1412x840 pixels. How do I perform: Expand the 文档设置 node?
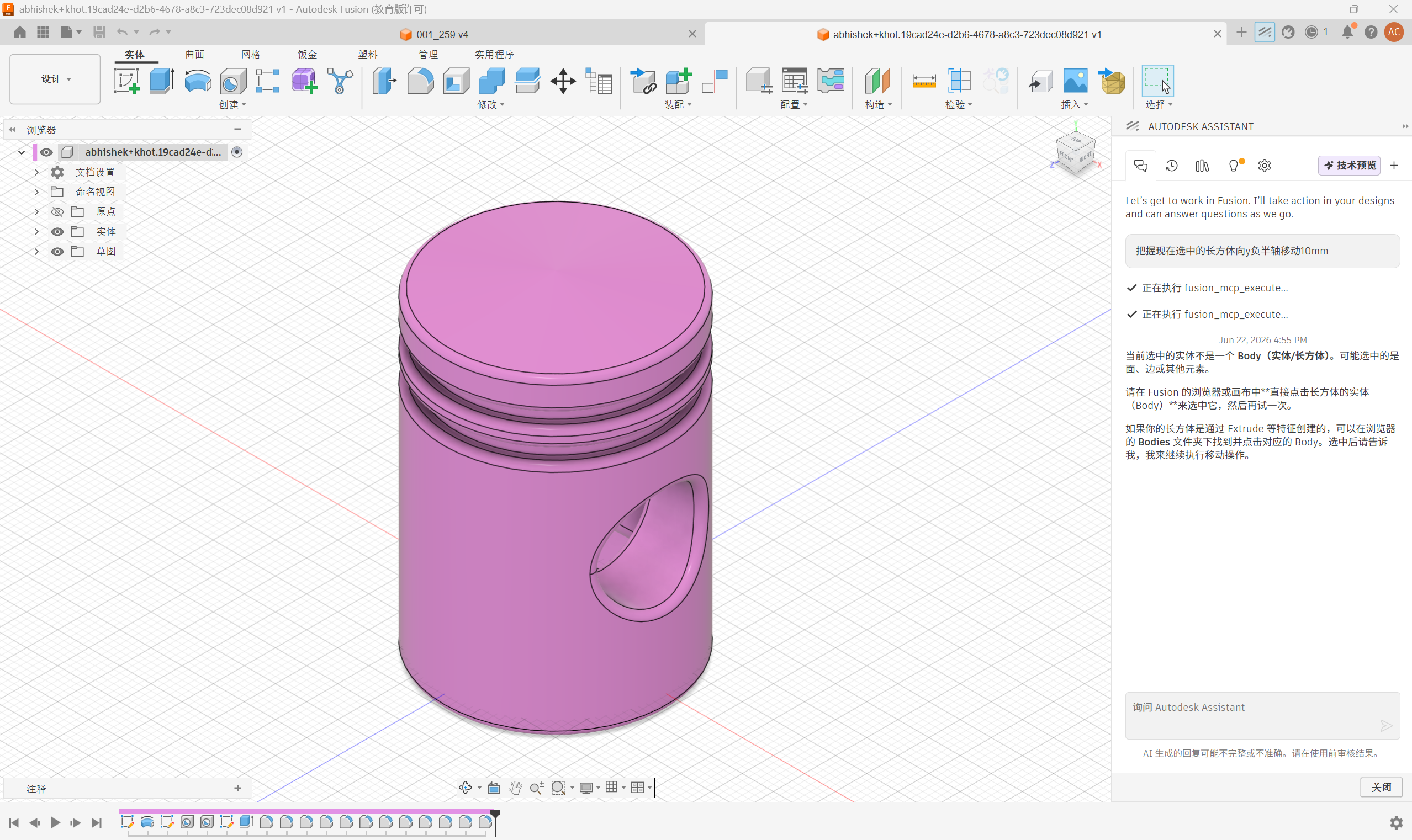click(x=36, y=172)
